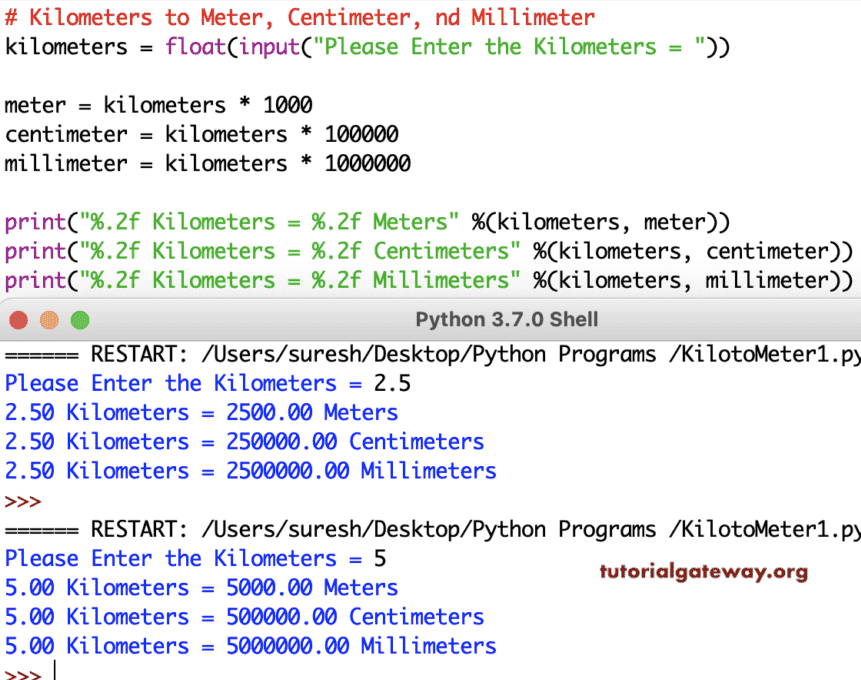Click the first shell prompt arrows
Screen dimensions: 861x680
point(22,500)
